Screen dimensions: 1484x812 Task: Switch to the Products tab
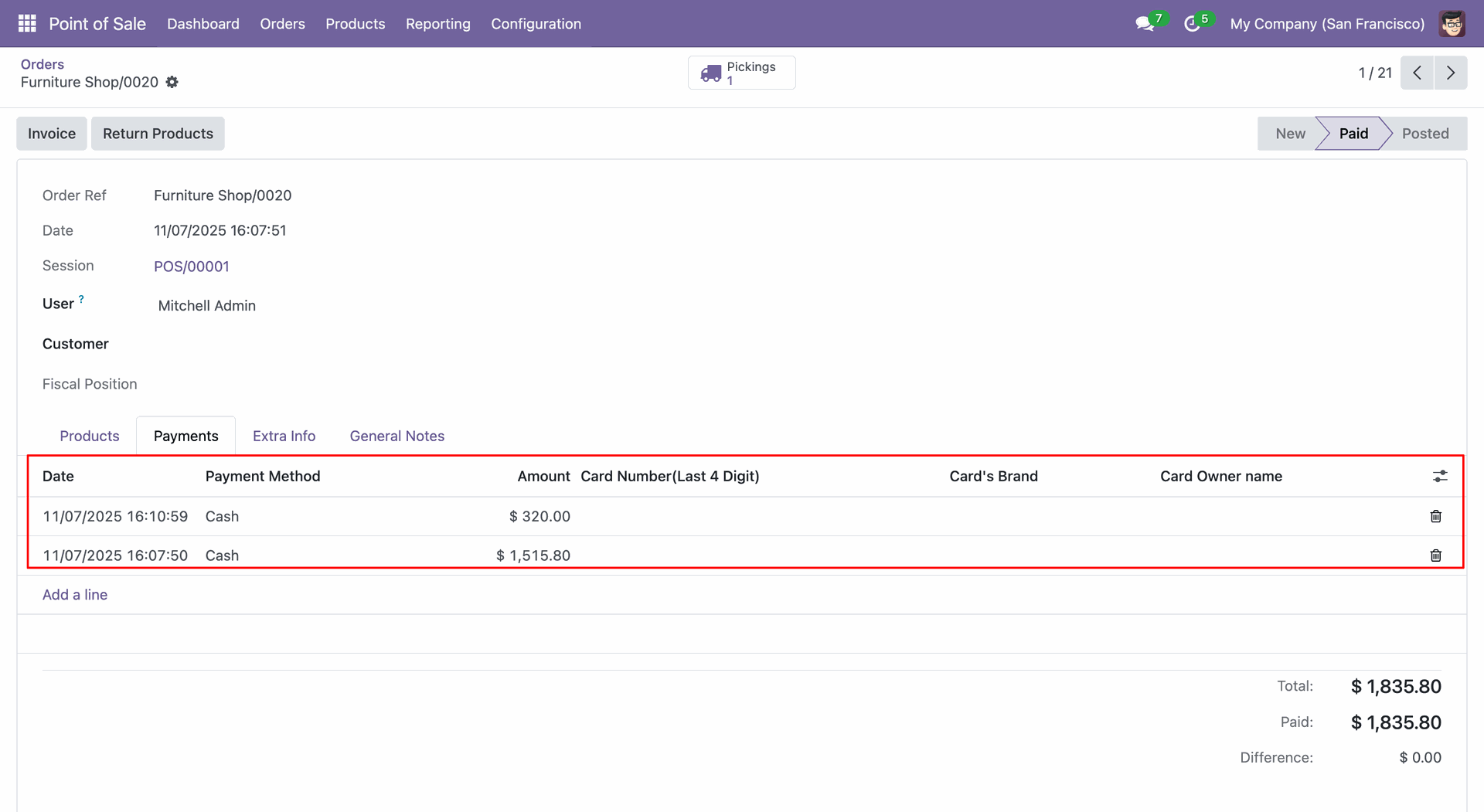[90, 436]
